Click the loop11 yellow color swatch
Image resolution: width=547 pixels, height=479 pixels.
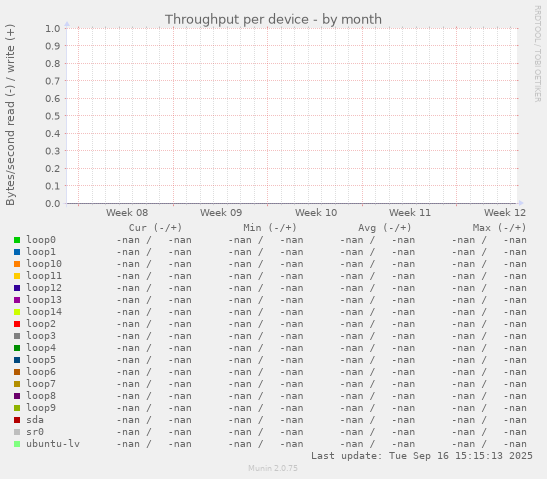(x=17, y=276)
